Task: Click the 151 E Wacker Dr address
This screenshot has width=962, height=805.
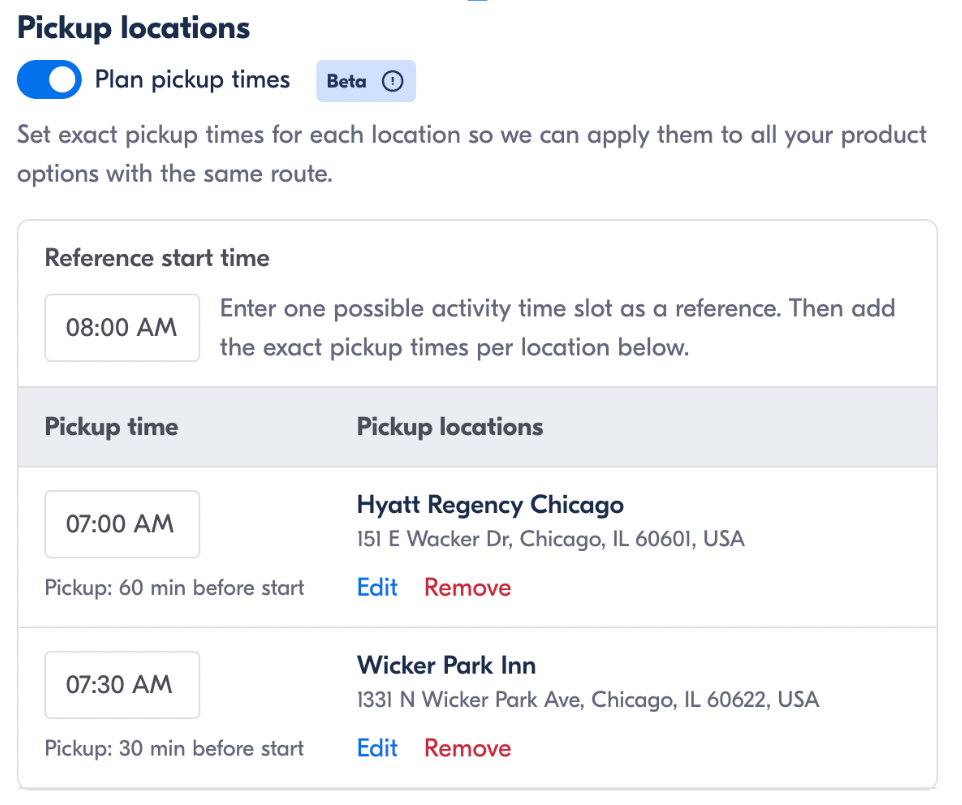Action: [x=551, y=539]
